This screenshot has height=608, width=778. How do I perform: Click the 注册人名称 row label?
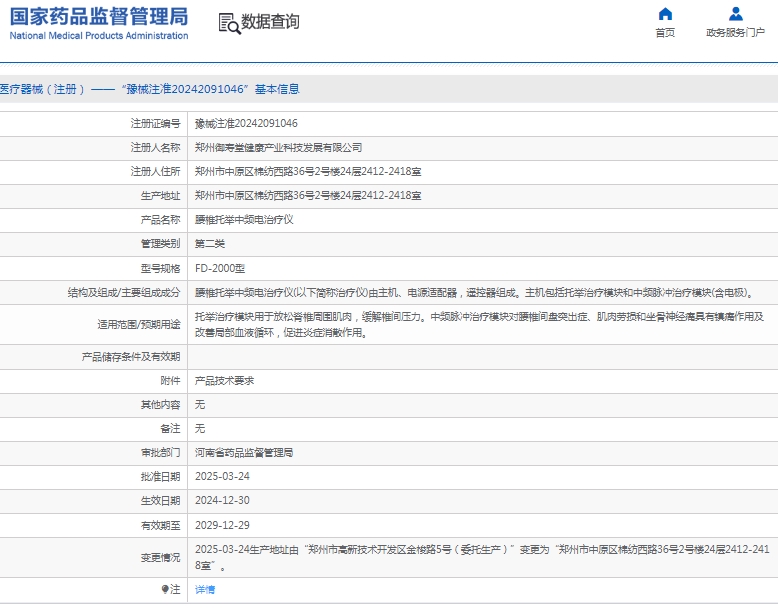pos(155,148)
